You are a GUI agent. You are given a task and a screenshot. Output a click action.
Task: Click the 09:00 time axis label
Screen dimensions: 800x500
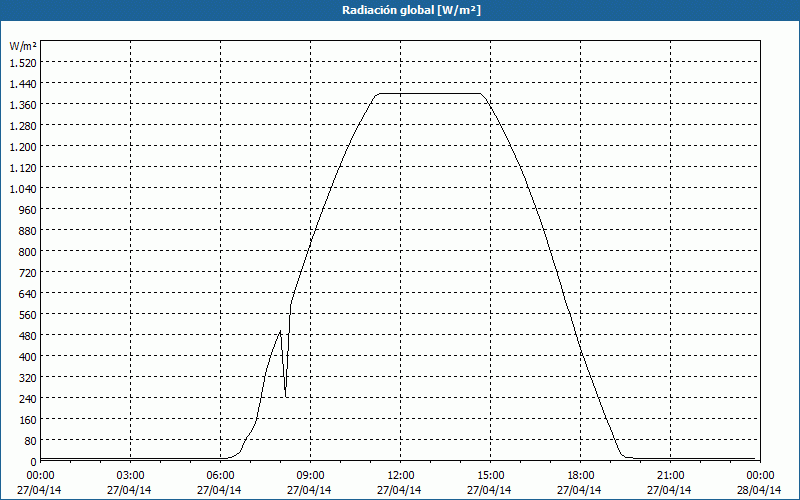[x=310, y=476]
